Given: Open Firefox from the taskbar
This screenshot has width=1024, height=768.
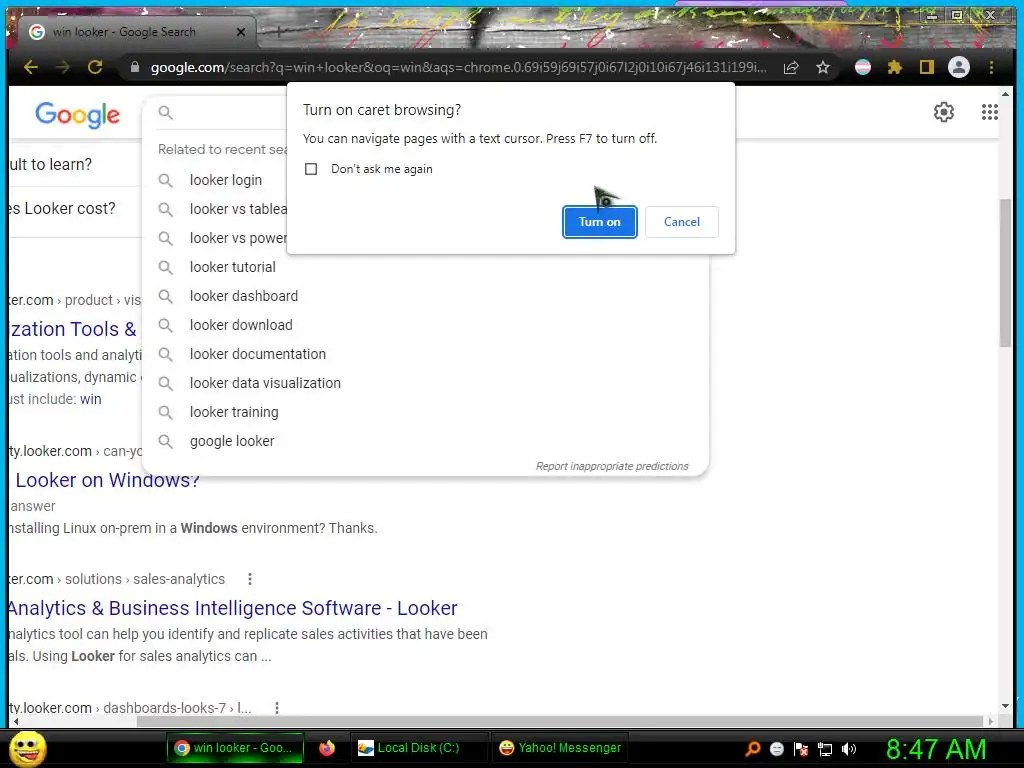Looking at the screenshot, I should point(327,748).
